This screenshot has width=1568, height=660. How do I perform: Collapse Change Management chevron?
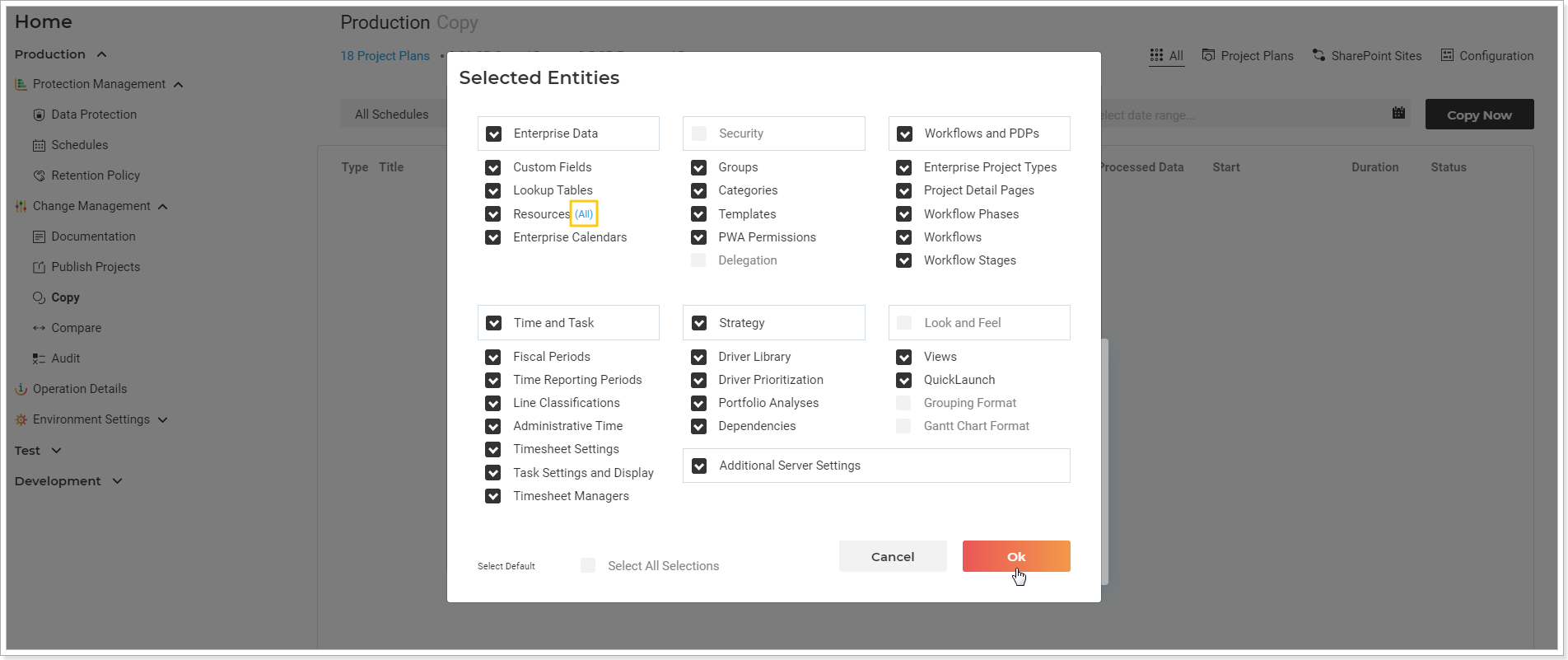click(x=162, y=207)
